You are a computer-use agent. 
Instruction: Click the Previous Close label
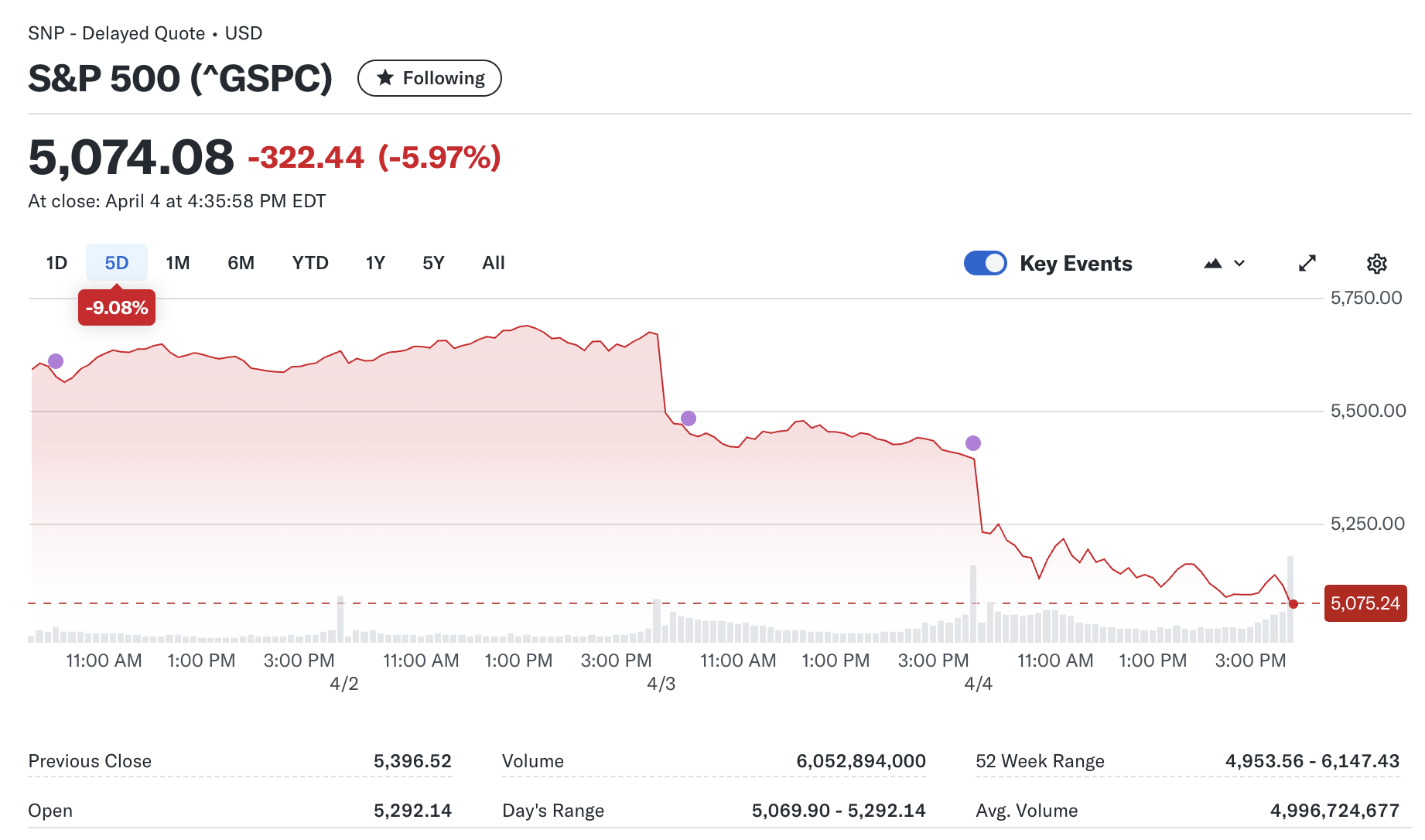tap(90, 761)
